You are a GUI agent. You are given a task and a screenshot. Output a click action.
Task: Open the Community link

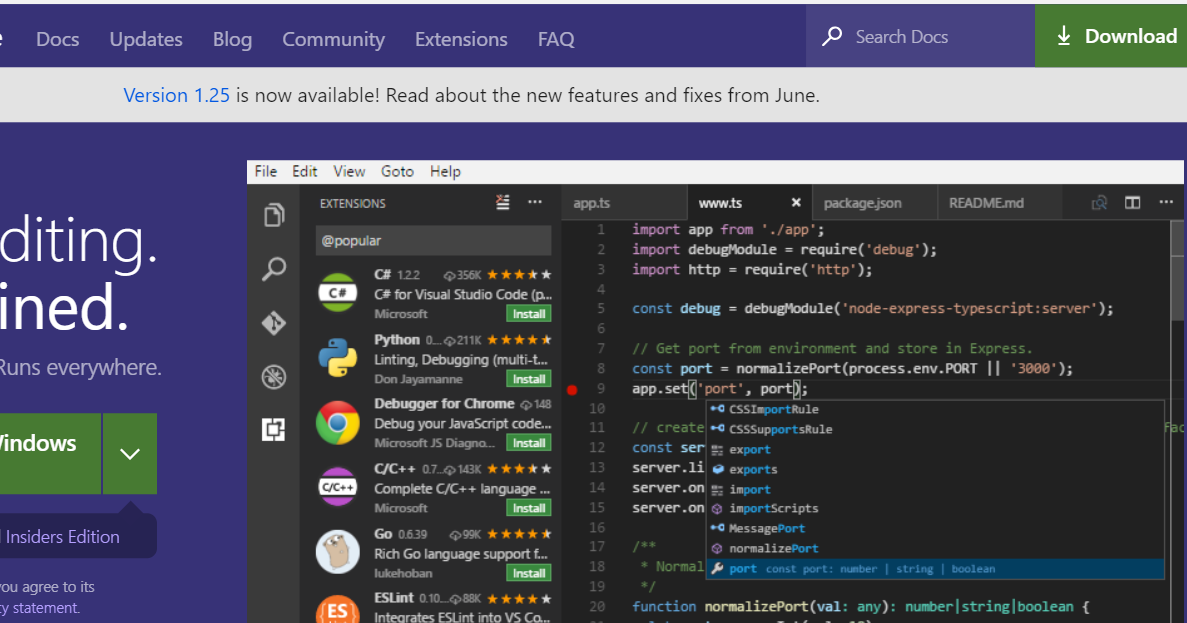click(x=334, y=39)
